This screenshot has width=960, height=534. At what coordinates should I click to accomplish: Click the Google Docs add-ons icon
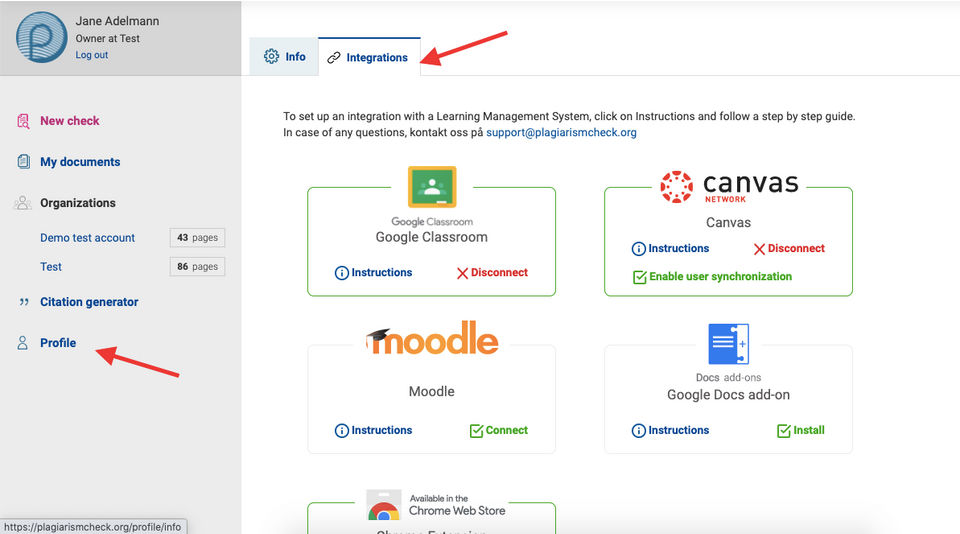point(729,344)
